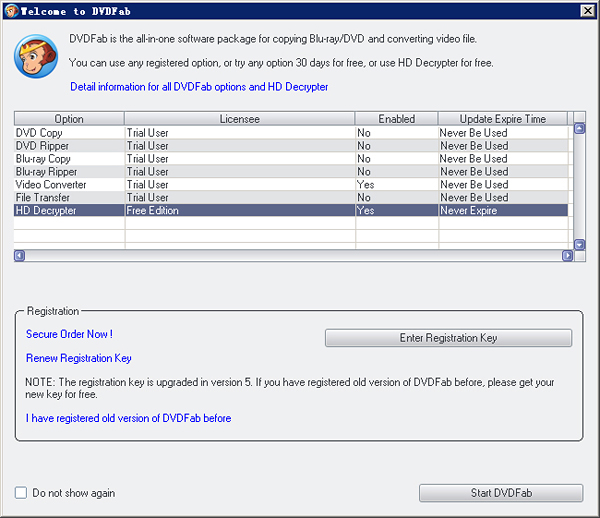The width and height of the screenshot is (600, 518).
Task: Click the table's scroll right arrow
Action: point(567,256)
